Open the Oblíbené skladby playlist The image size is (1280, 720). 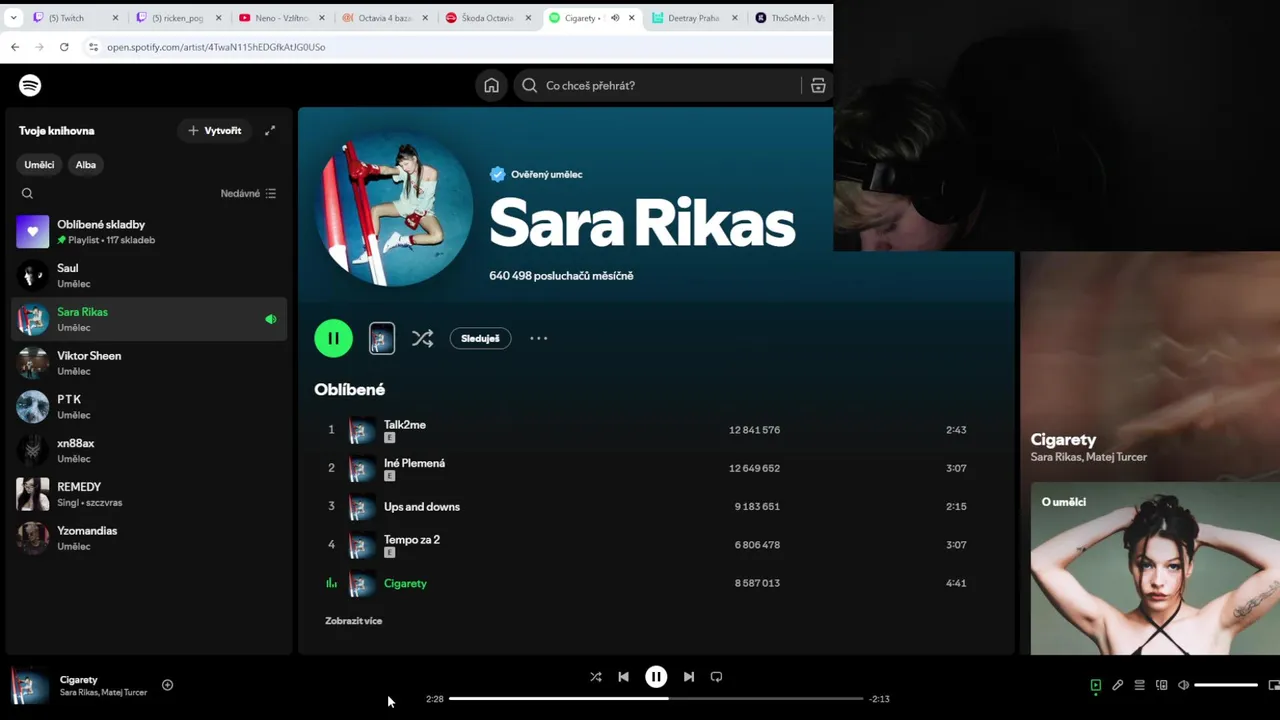(x=150, y=232)
